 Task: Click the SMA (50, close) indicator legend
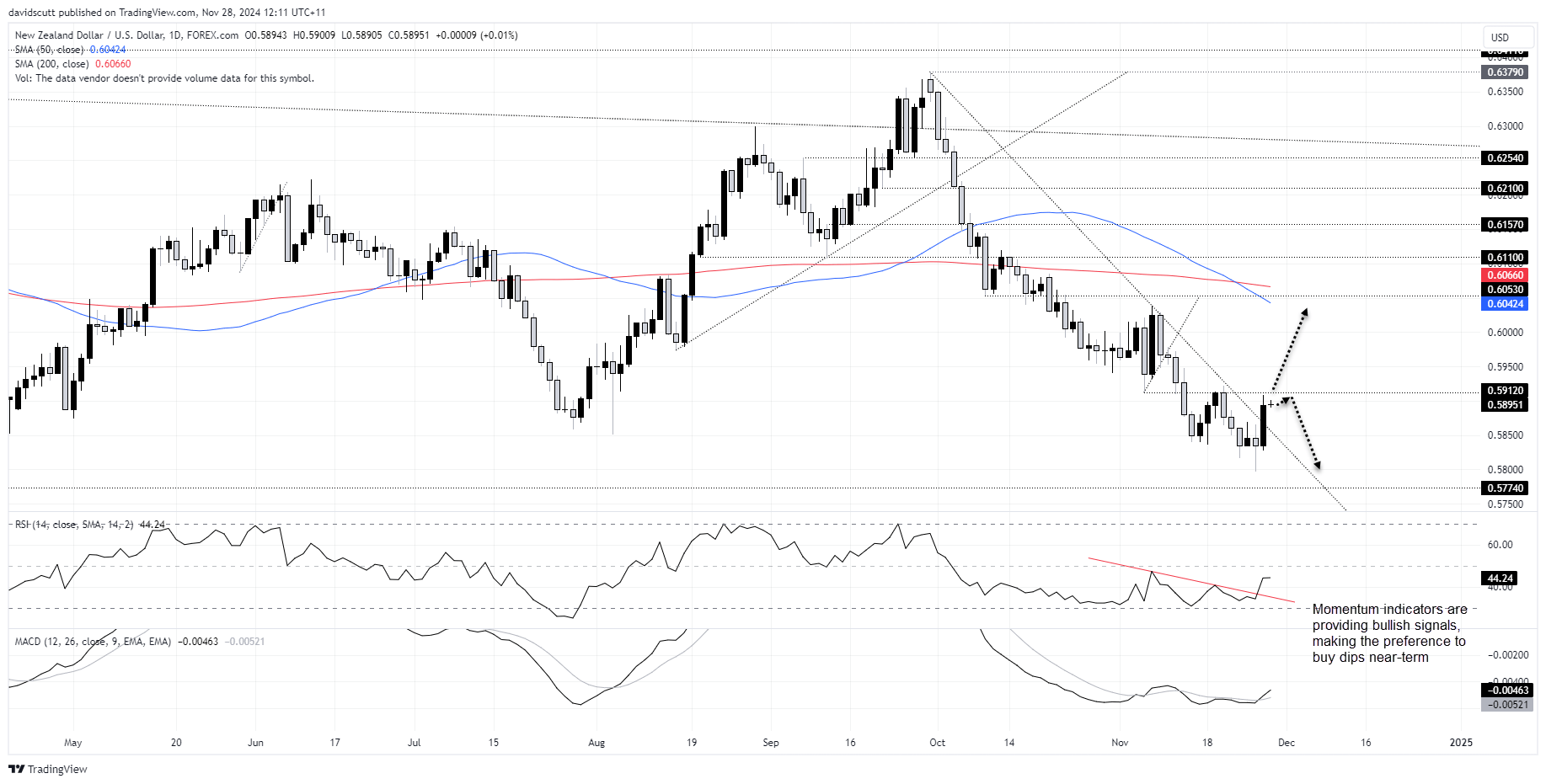(x=70, y=50)
